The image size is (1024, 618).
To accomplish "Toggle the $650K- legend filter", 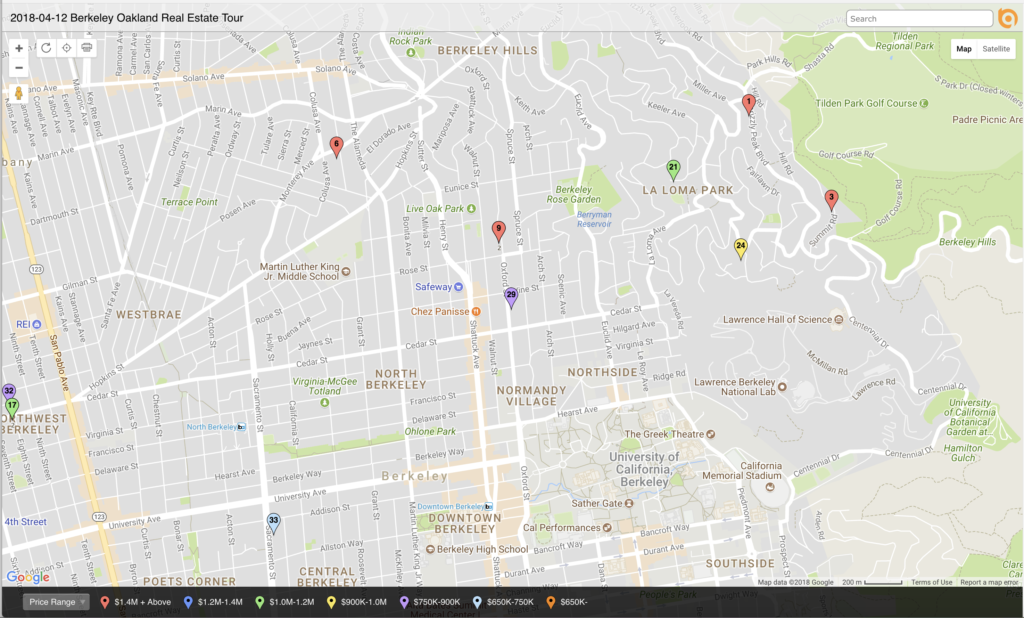I will (567, 602).
